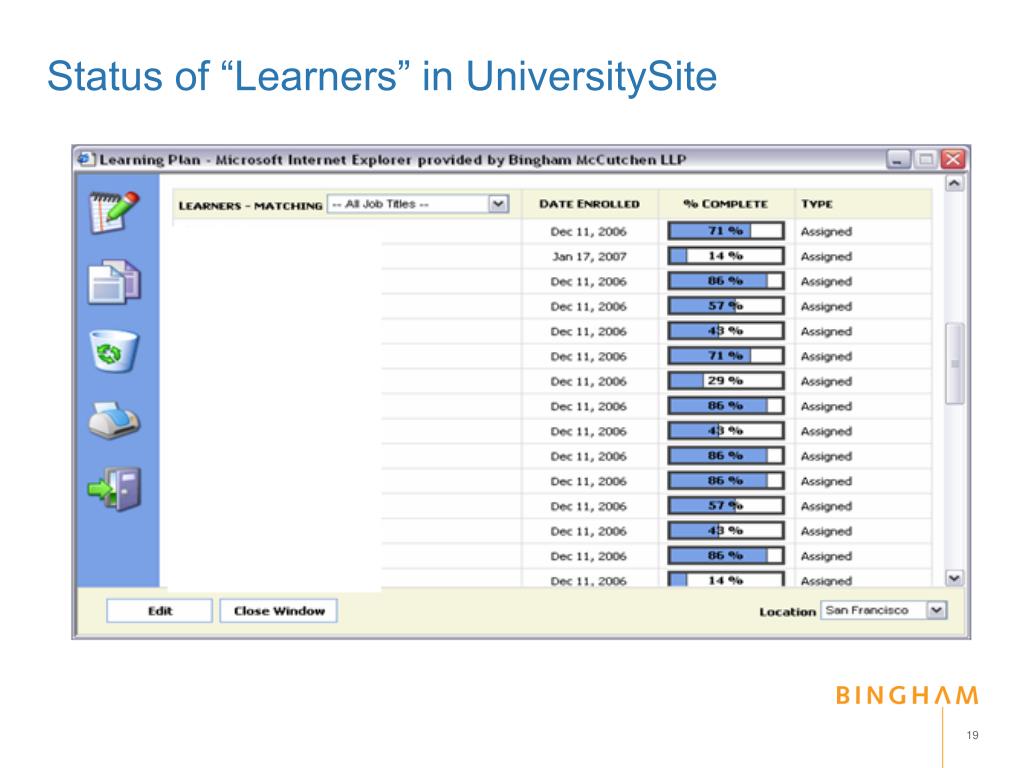Click the Internet Explorer title bar icon
The height and width of the screenshot is (768, 1024).
85,159
